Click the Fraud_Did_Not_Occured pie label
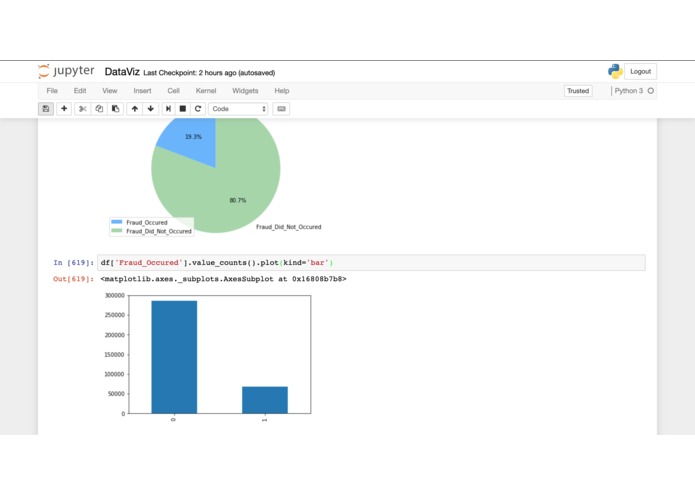 click(x=289, y=227)
